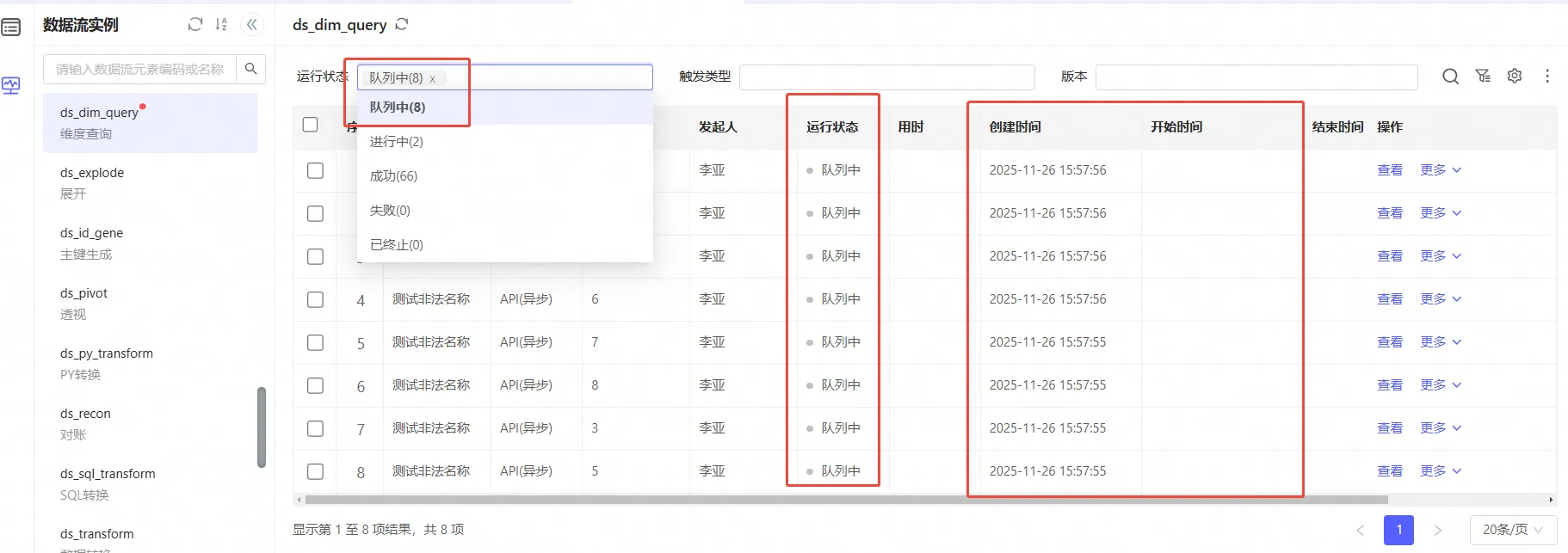Click the sort order icon in sidebar
The height and width of the screenshot is (553, 1568).
[221, 24]
